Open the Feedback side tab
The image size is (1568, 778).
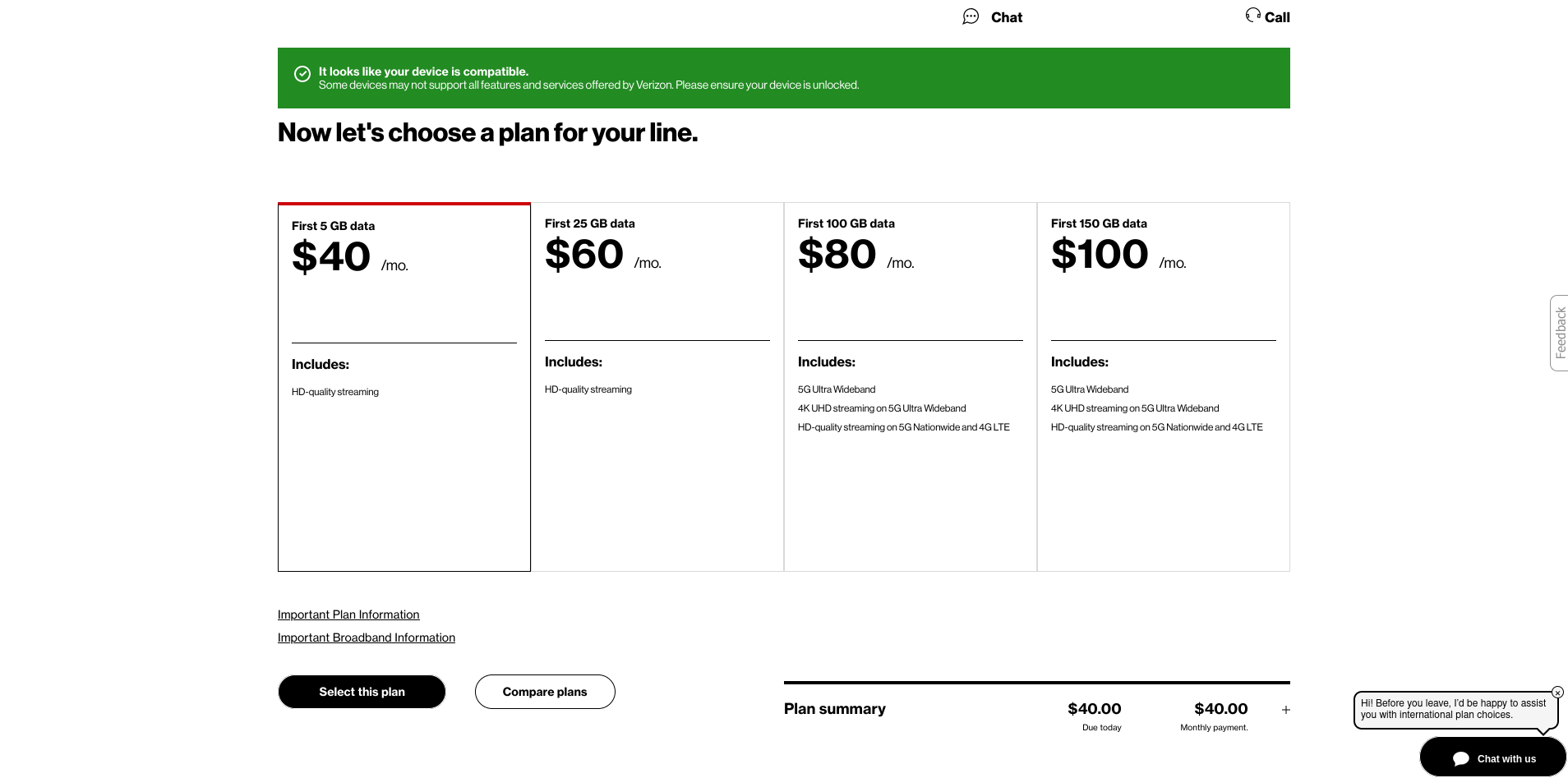pyautogui.click(x=1559, y=333)
